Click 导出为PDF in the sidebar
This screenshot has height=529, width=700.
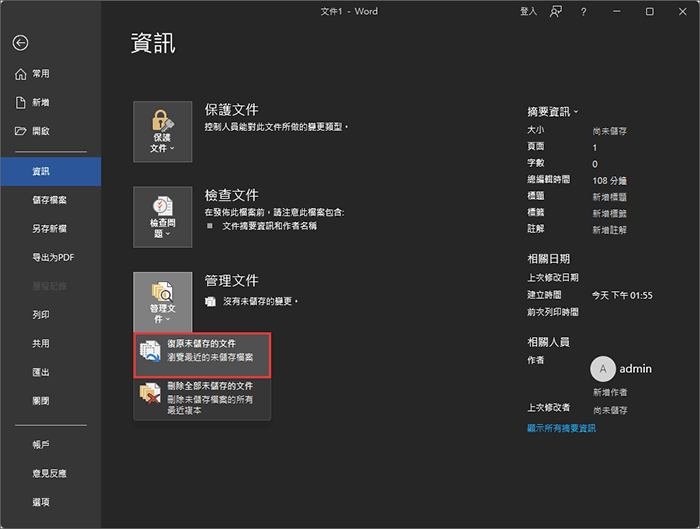(x=50, y=258)
